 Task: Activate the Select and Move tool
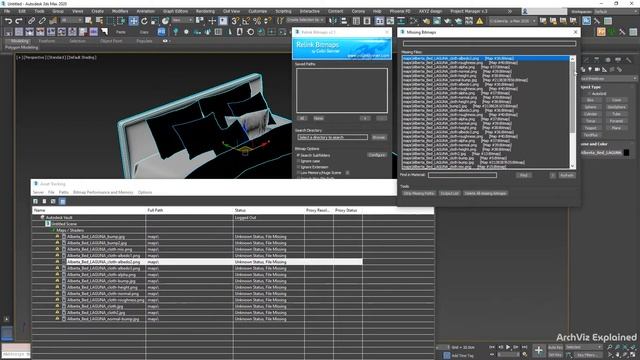[x=133, y=21]
